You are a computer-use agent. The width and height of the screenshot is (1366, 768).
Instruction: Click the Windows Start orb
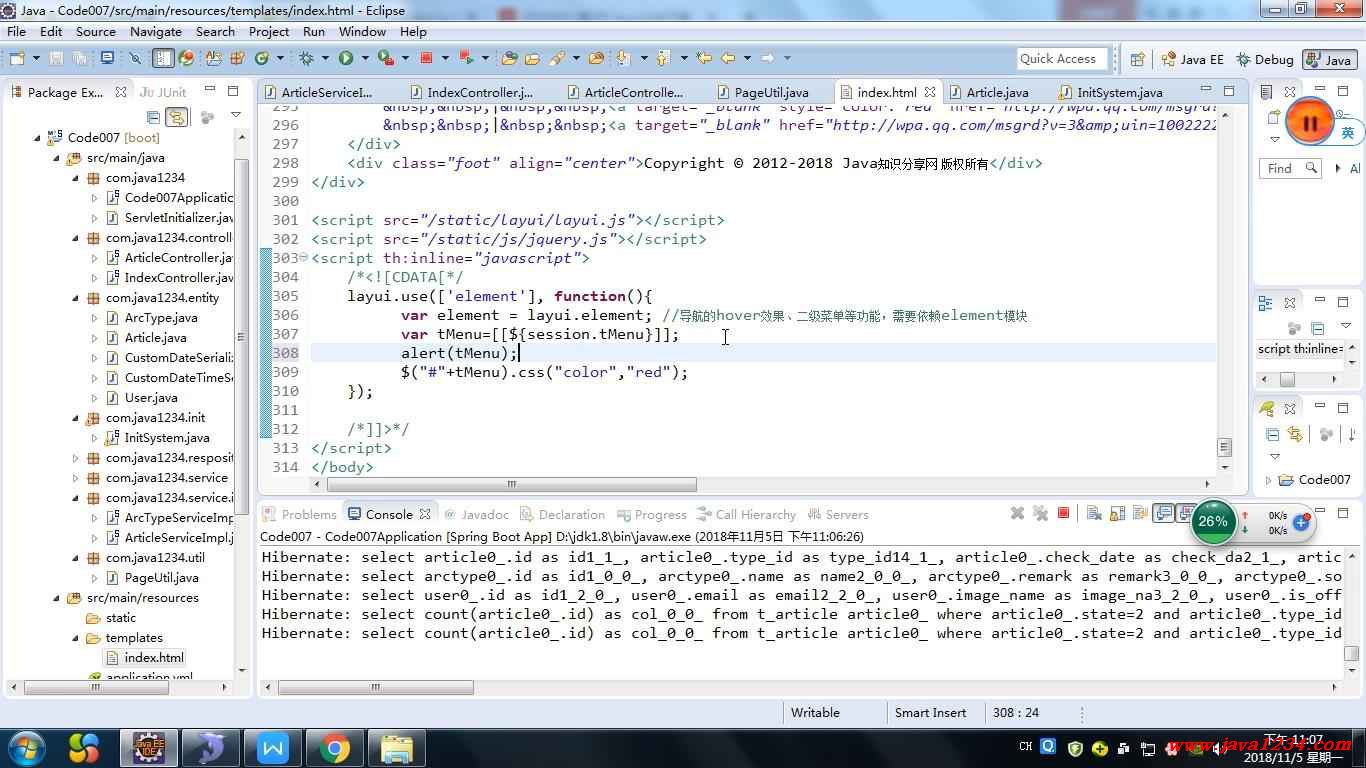pos(27,747)
